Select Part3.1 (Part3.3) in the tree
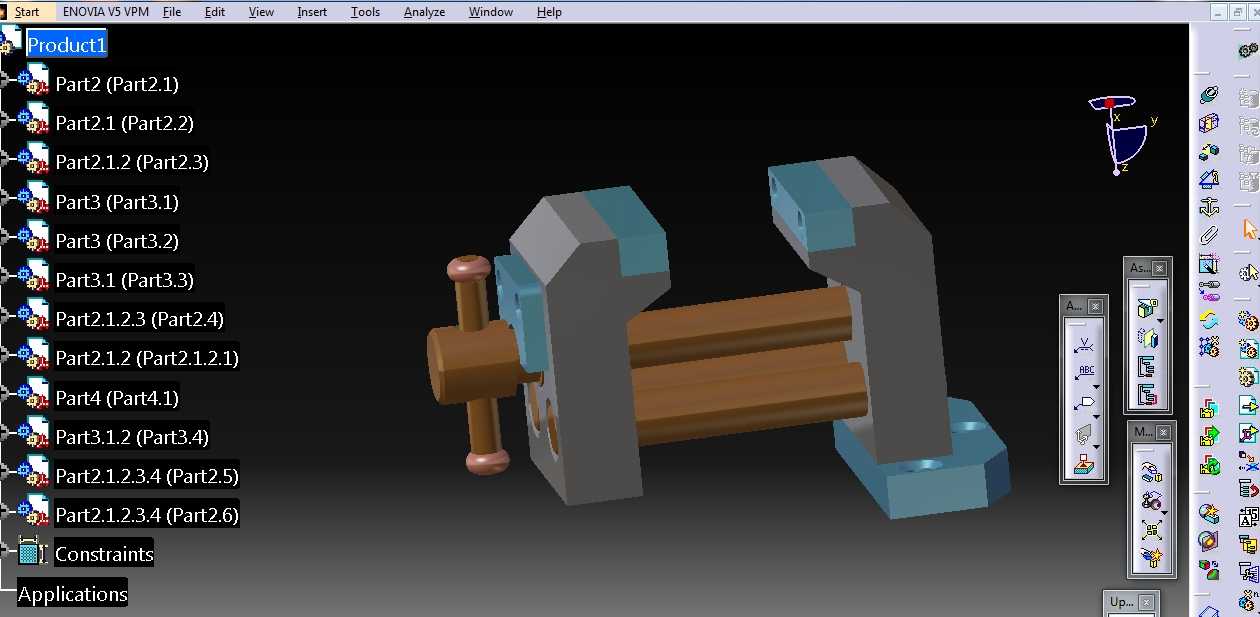The image size is (1260, 617). [x=125, y=280]
